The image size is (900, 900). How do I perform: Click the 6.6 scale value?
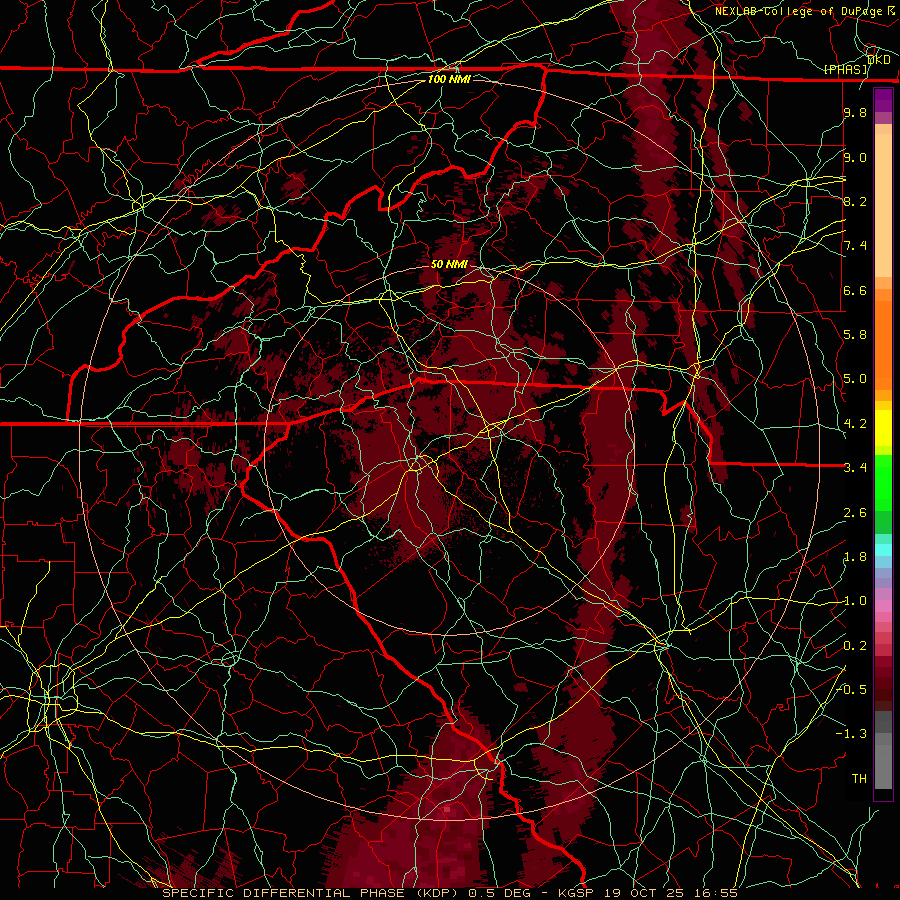[x=855, y=290]
